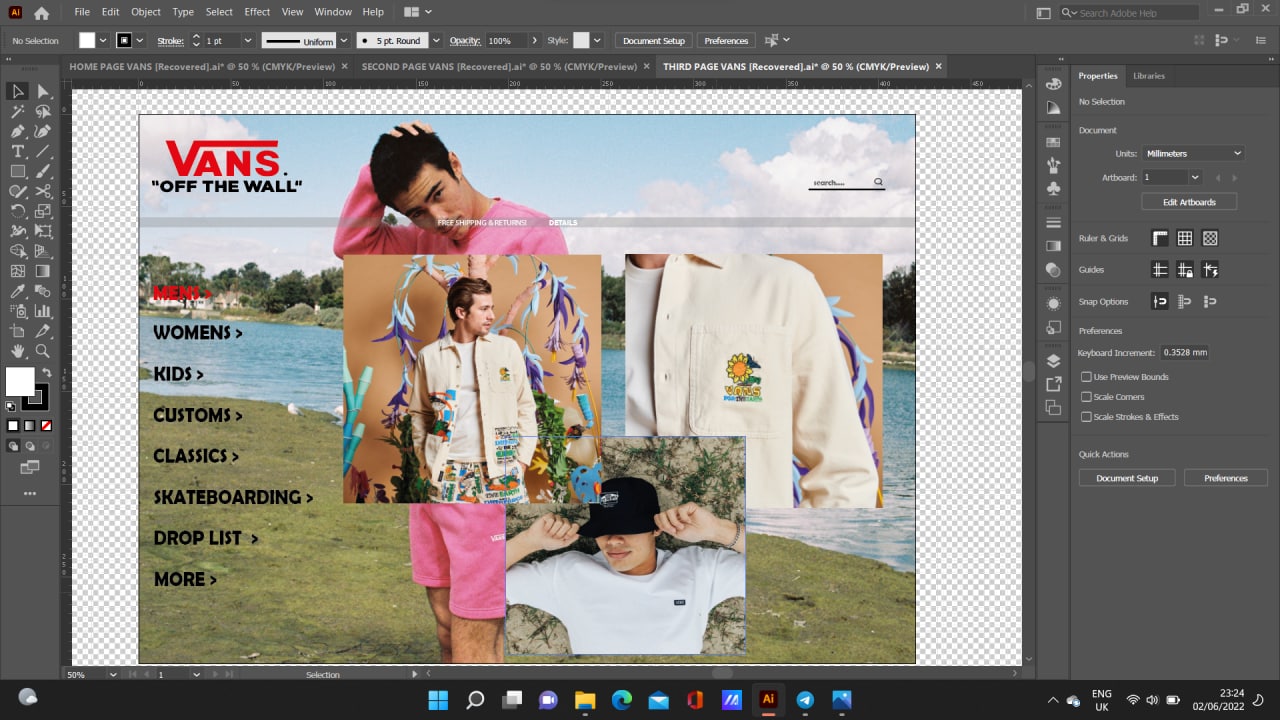Activate the Eyedropper tool
Viewport: 1280px width, 720px height.
18,291
